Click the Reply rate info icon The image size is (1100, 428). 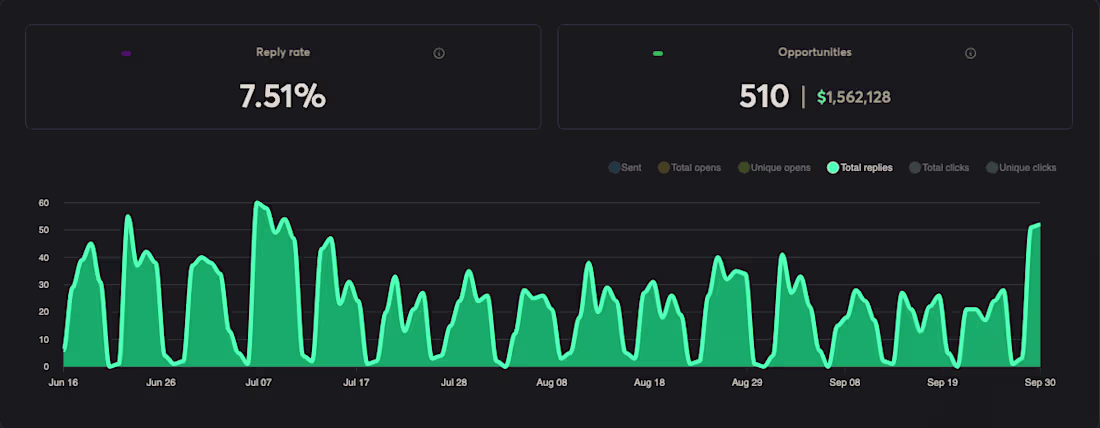pos(439,53)
